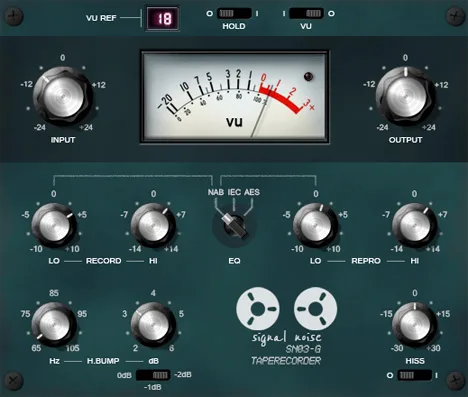Click the left tape reel icon
This screenshot has width=468, height=397.
(x=258, y=308)
